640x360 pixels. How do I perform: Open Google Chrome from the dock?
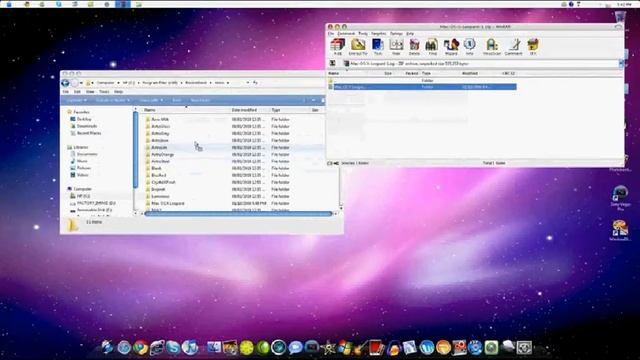pos(140,347)
